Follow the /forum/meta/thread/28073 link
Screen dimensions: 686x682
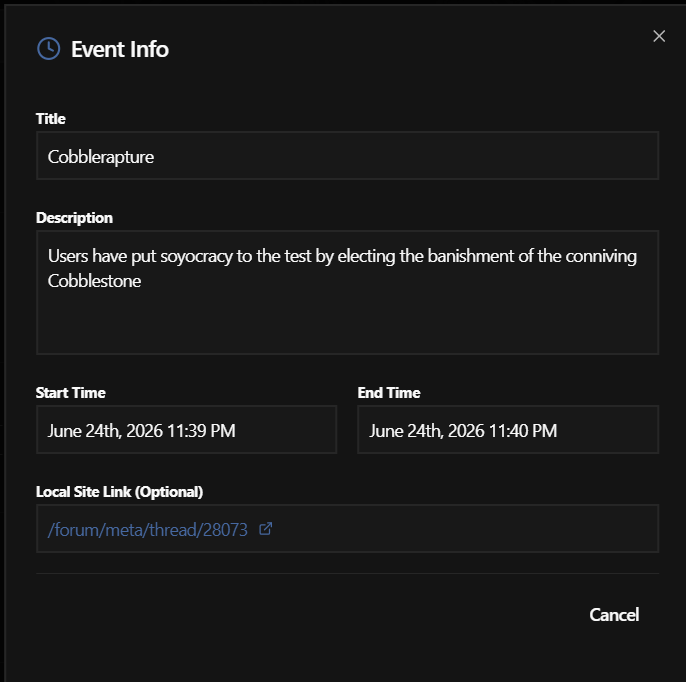pos(148,530)
